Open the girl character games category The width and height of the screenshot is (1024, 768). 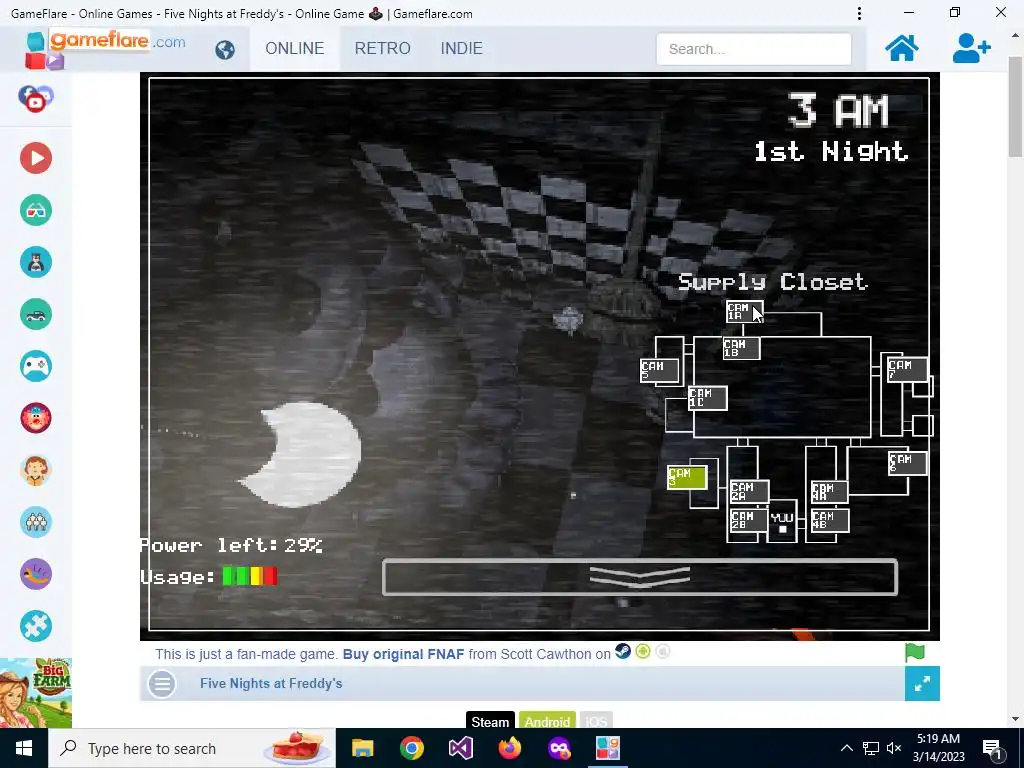tap(36, 470)
